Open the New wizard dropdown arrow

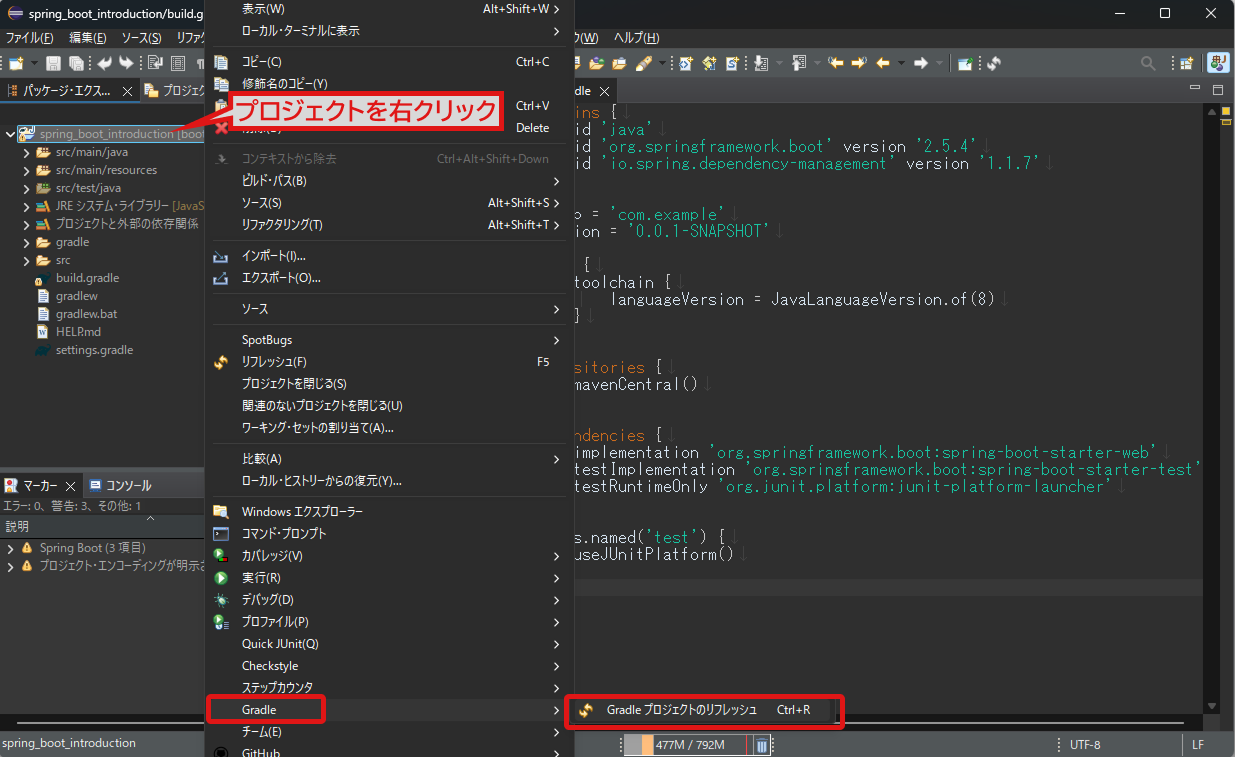[33, 63]
